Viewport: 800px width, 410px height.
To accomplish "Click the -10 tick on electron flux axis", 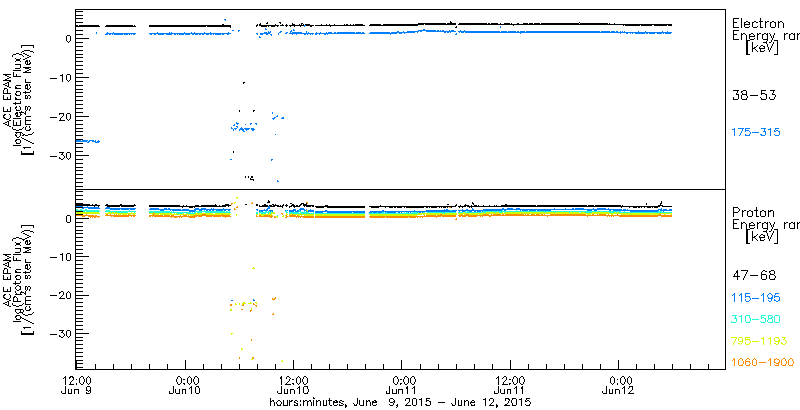I will (x=59, y=78).
